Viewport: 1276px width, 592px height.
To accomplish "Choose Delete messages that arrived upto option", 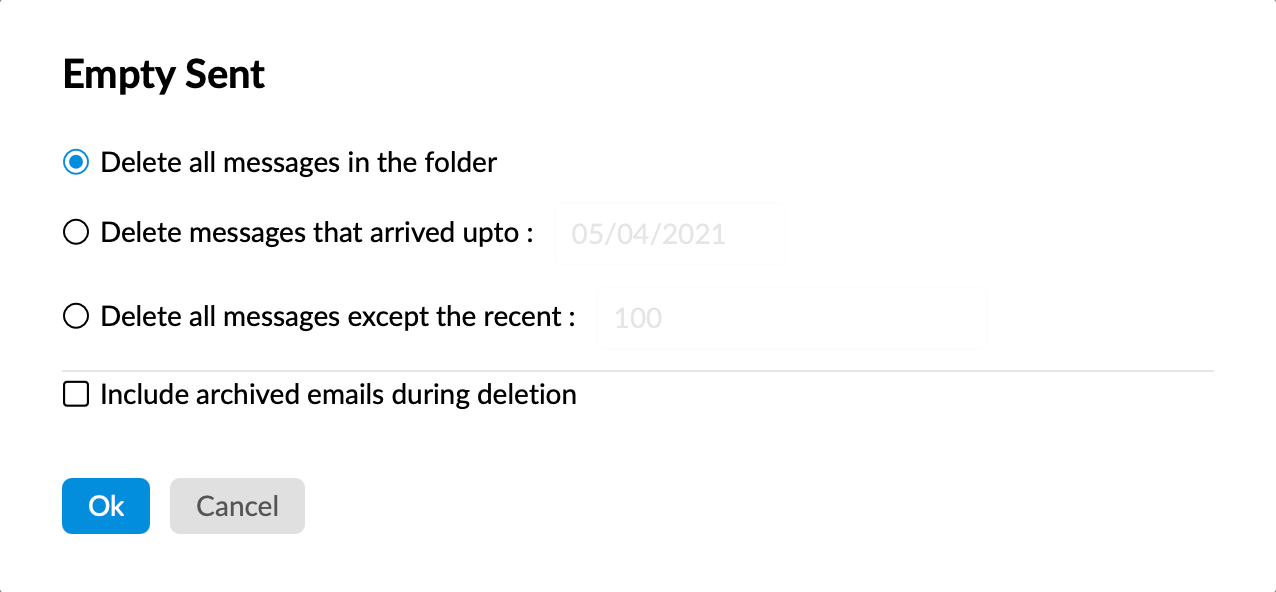I will tap(76, 233).
